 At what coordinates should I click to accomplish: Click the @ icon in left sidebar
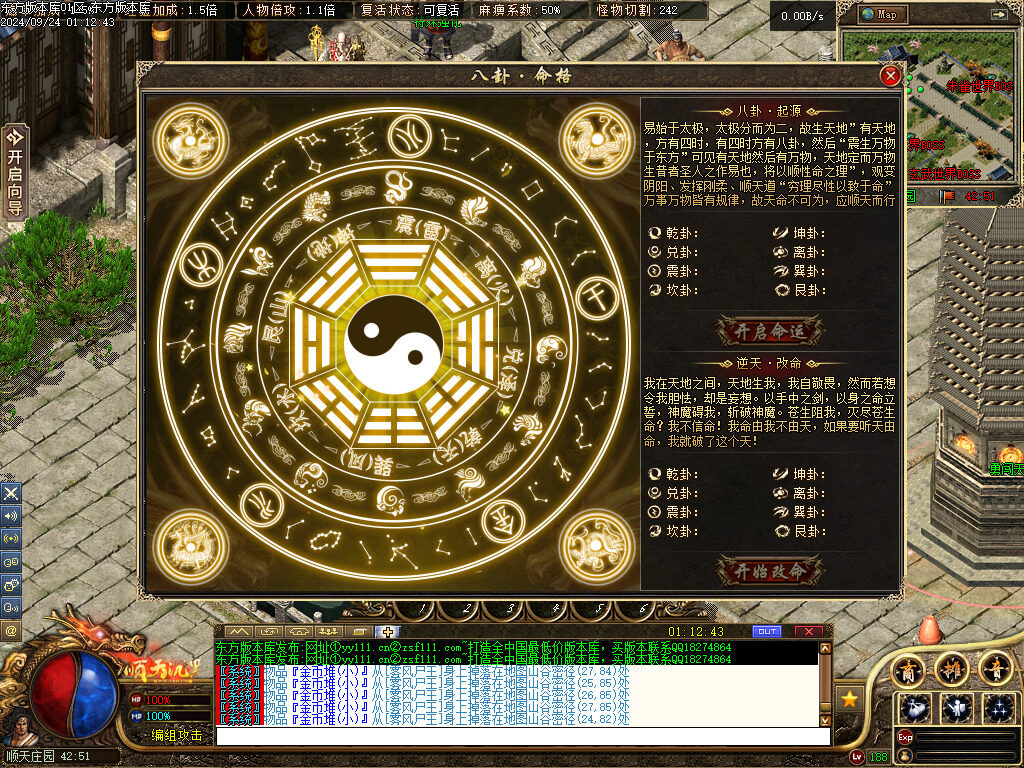click(11, 630)
